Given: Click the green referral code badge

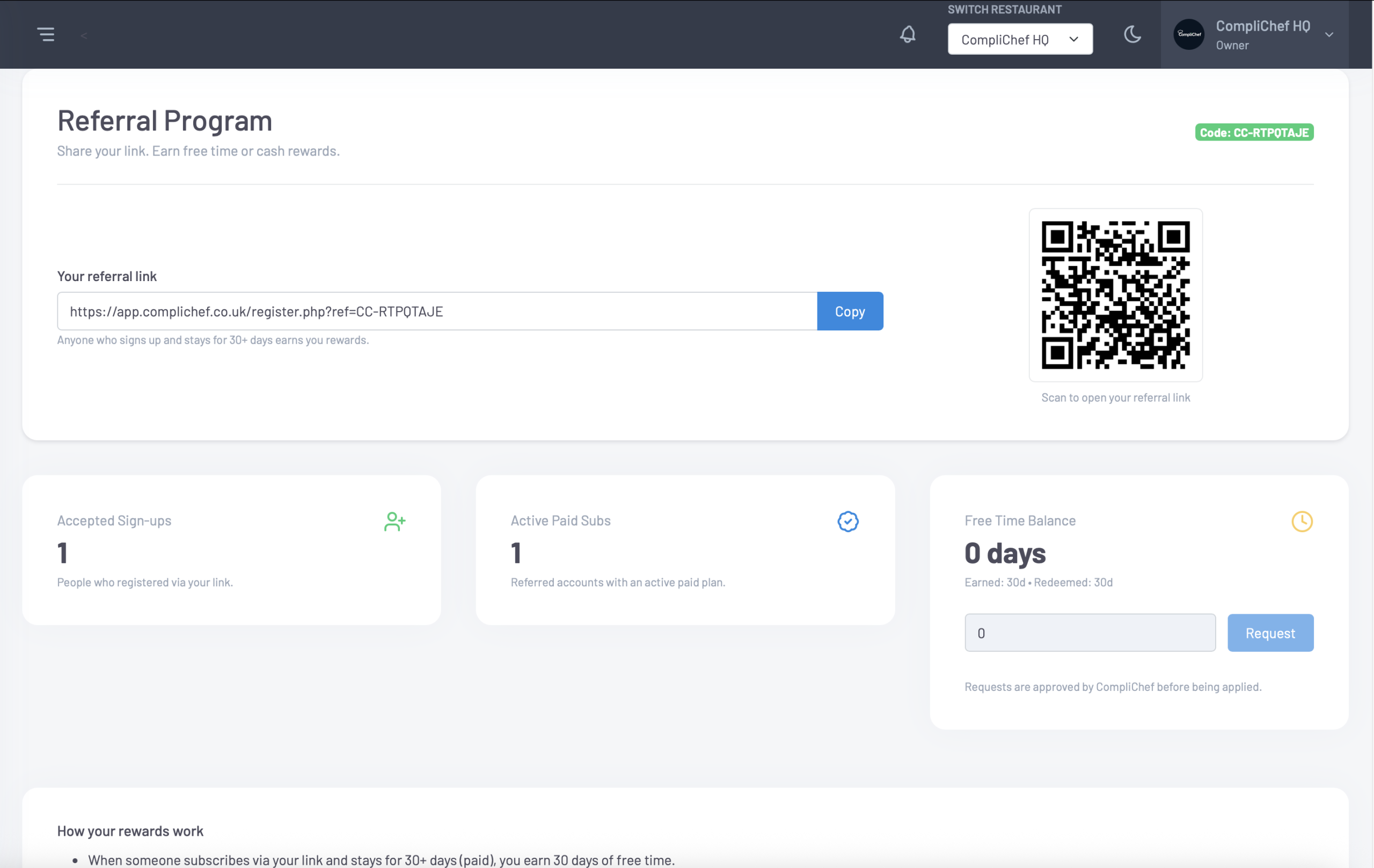Looking at the screenshot, I should [1254, 132].
